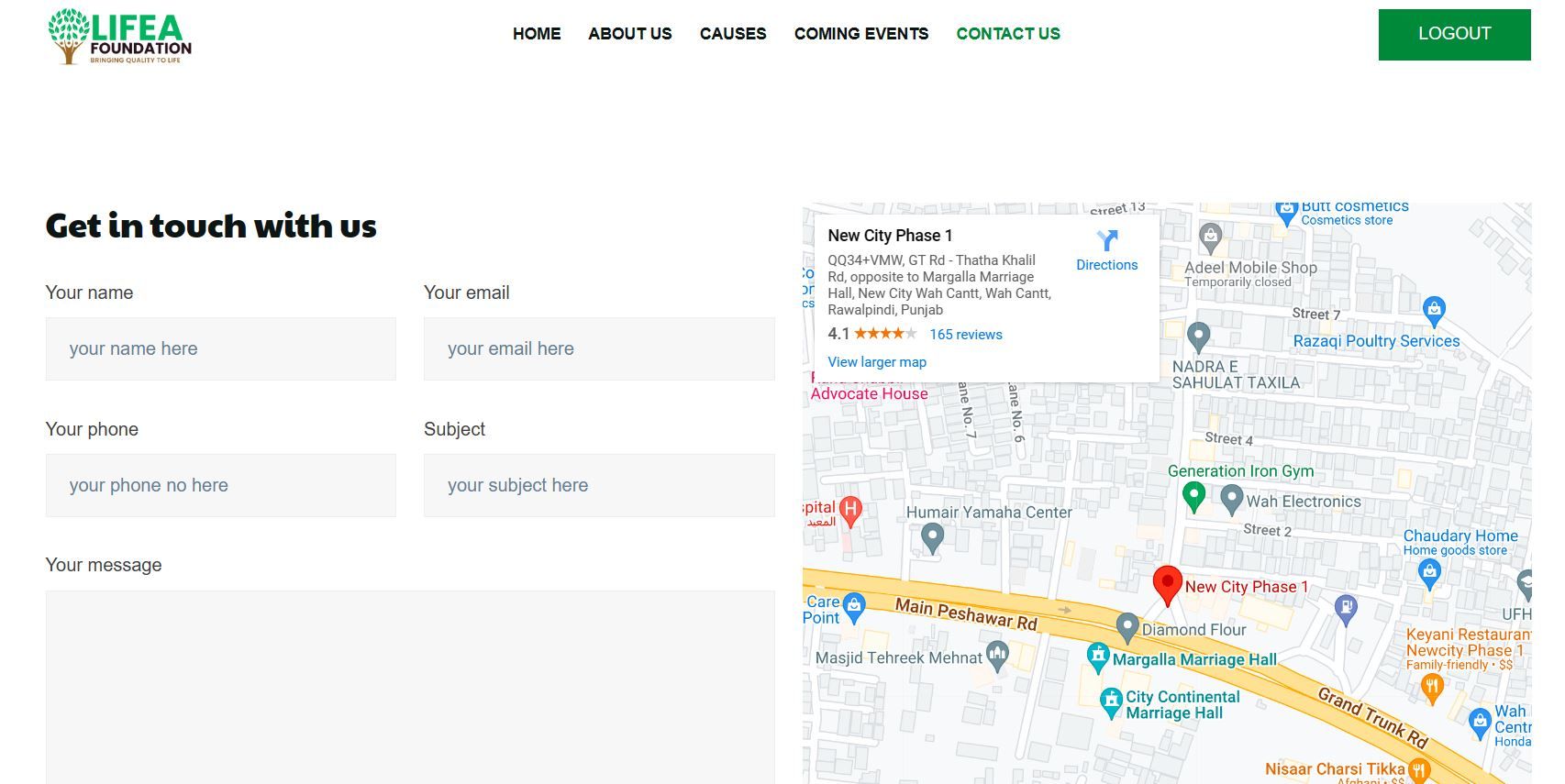This screenshot has height=784, width=1565.
Task: Select the Humair Yamaha Center pin
Action: point(932,537)
